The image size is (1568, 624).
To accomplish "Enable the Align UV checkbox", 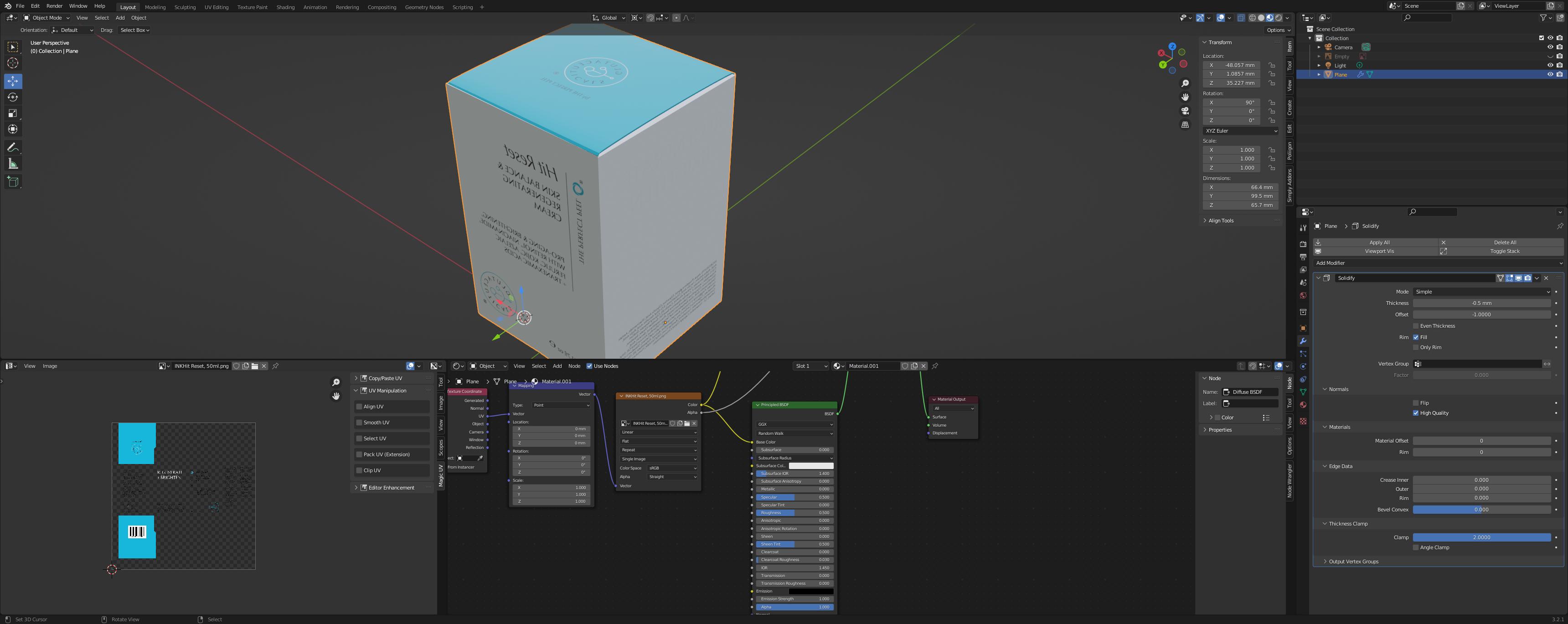I will [359, 407].
